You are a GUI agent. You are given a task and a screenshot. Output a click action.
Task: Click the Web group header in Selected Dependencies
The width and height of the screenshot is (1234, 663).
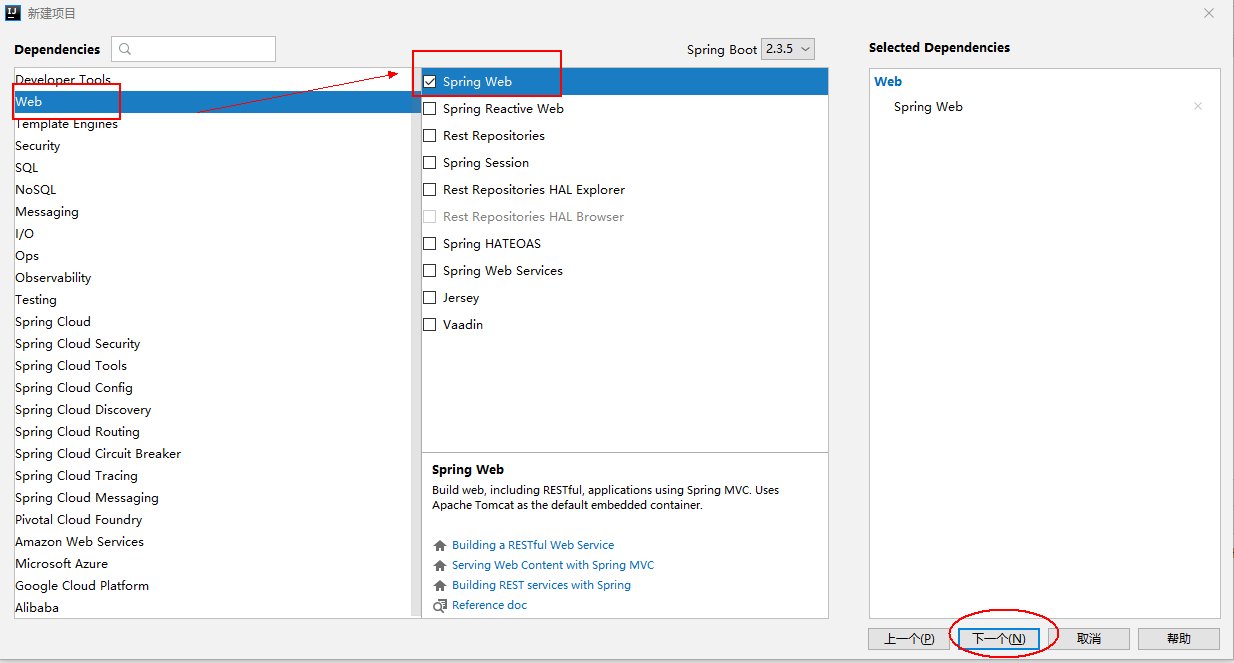[888, 82]
